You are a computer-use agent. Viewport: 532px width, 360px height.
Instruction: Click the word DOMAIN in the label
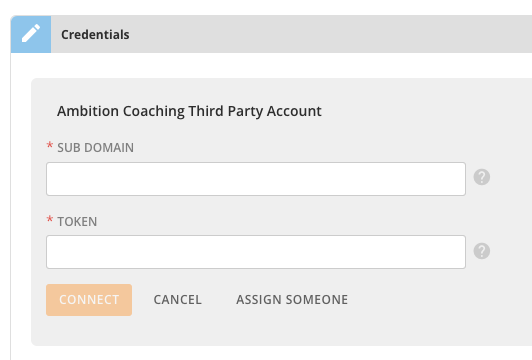pyautogui.click(x=109, y=148)
